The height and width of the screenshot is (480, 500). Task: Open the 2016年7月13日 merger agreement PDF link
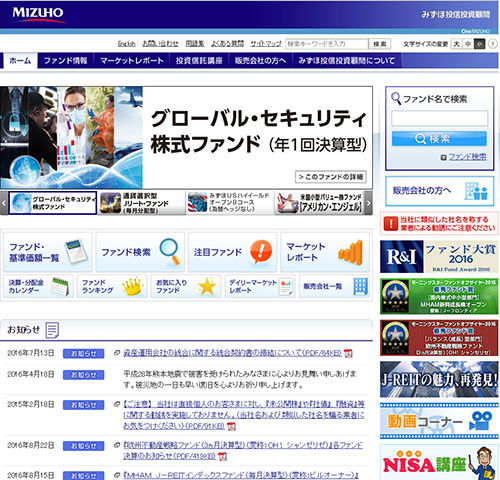(232, 353)
